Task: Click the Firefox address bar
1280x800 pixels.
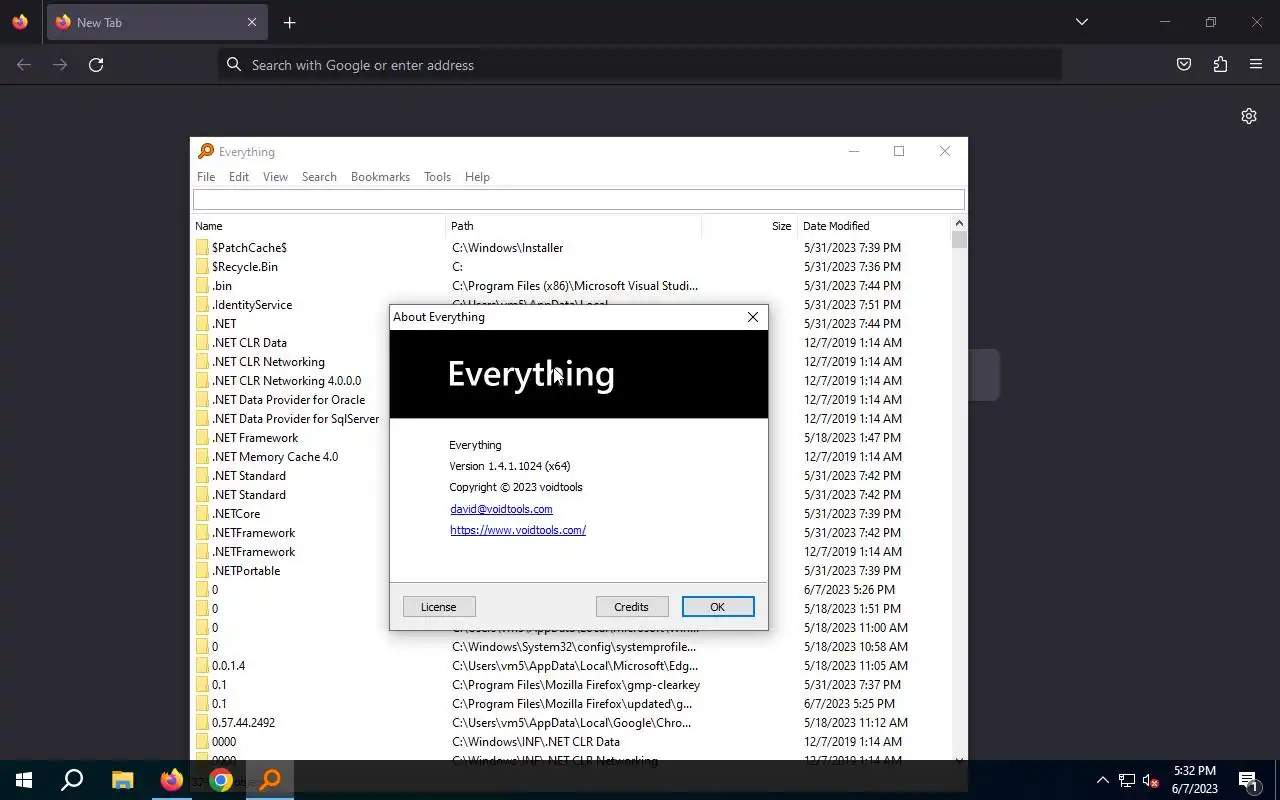Action: tap(640, 65)
